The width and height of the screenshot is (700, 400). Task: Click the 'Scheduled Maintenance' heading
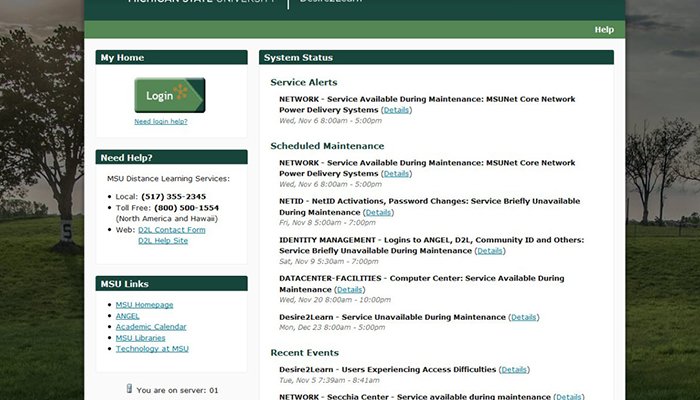point(327,146)
